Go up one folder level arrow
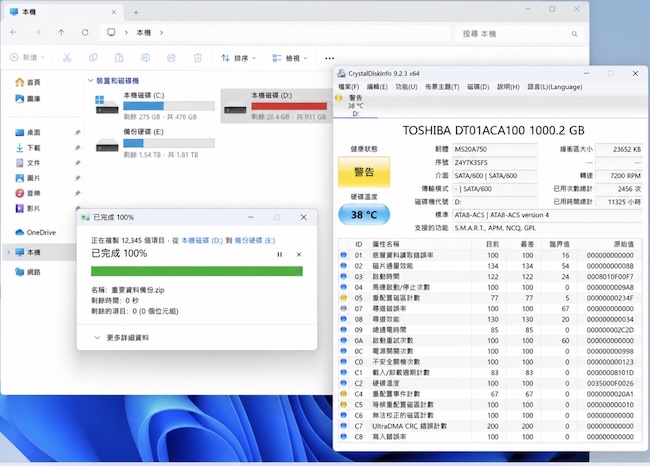This screenshot has height=466, width=650. tap(61, 32)
